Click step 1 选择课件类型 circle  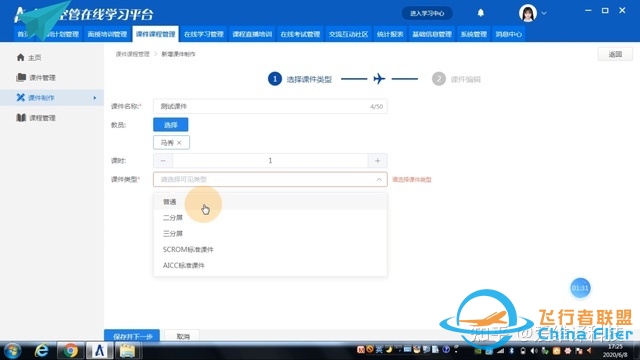coord(275,79)
